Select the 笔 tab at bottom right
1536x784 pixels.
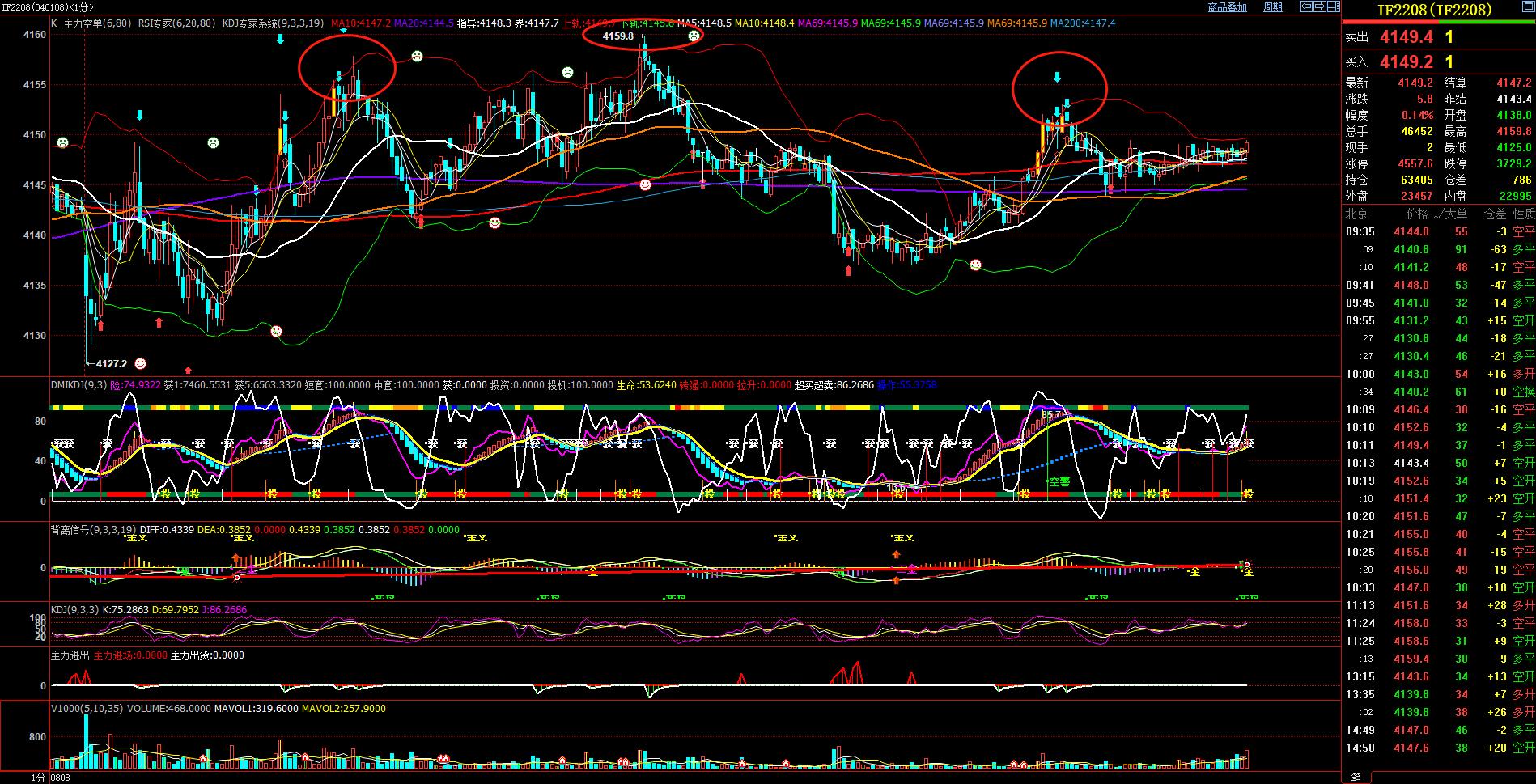tap(1356, 778)
